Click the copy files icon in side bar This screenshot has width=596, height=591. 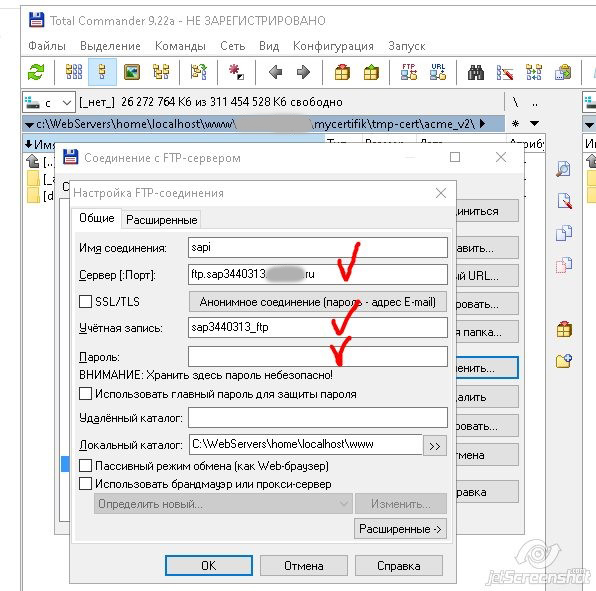point(564,233)
